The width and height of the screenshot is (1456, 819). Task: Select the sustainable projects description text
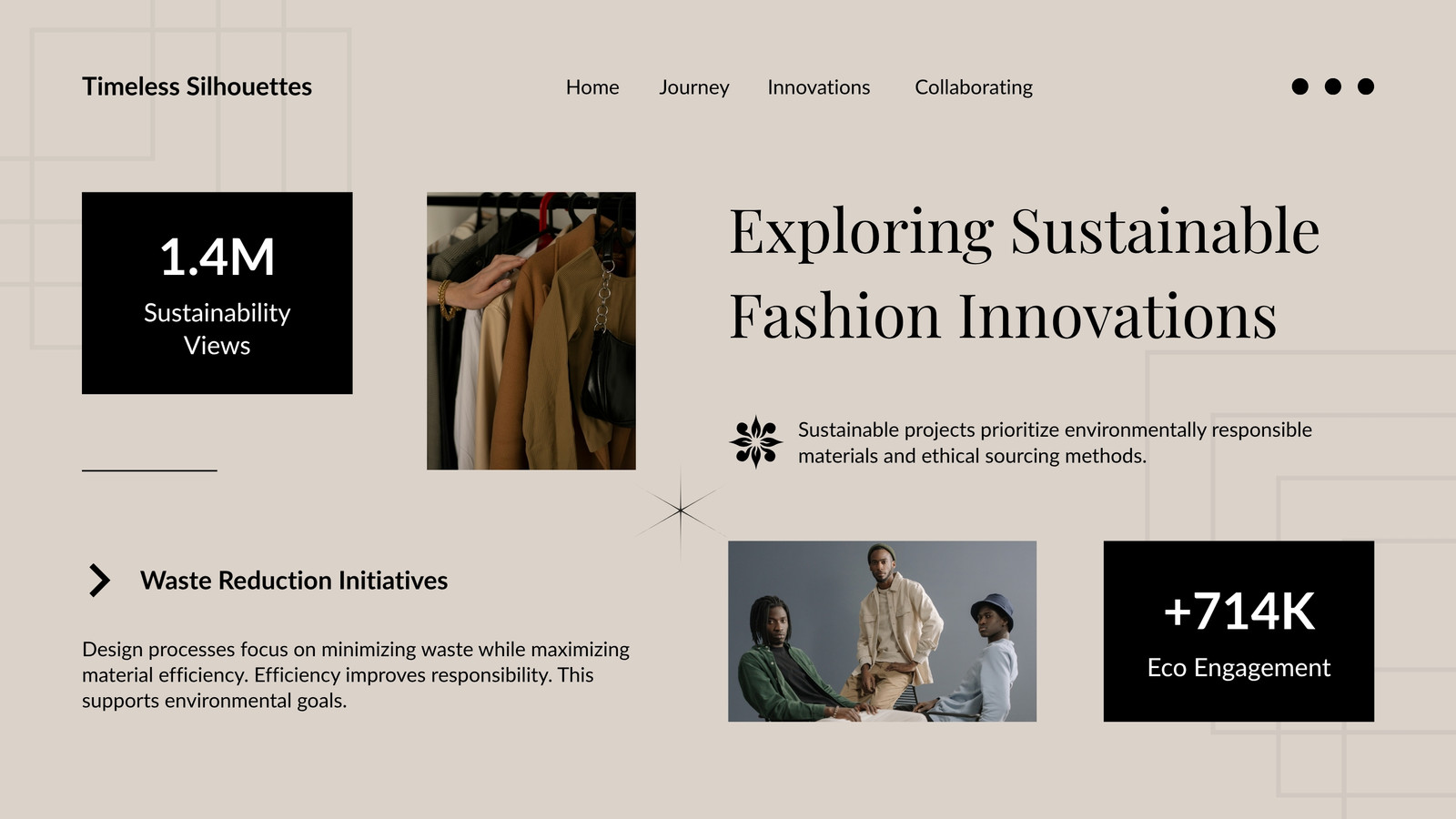point(1055,442)
